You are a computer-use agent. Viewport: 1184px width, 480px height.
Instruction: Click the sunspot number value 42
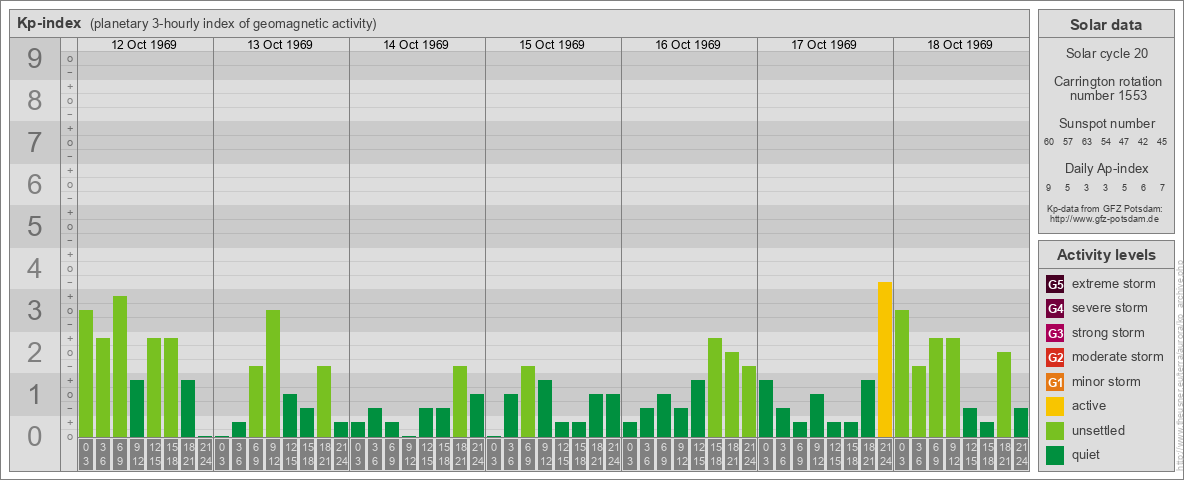(x=1143, y=142)
